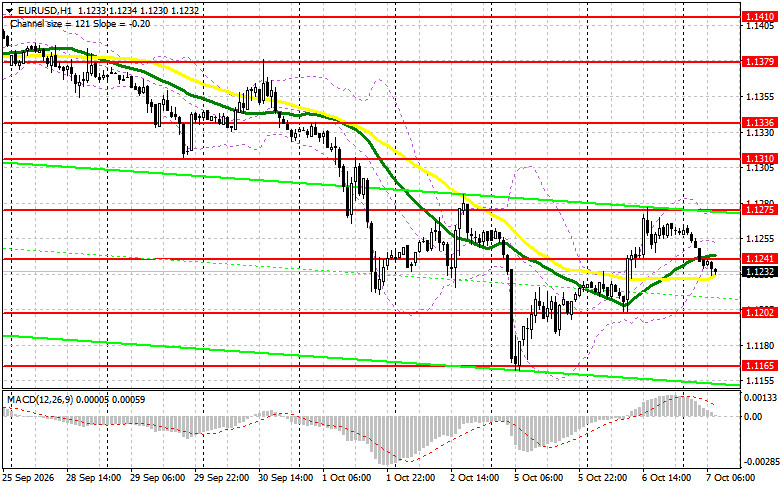Select the 1.1379 red price level label

pos(760,62)
